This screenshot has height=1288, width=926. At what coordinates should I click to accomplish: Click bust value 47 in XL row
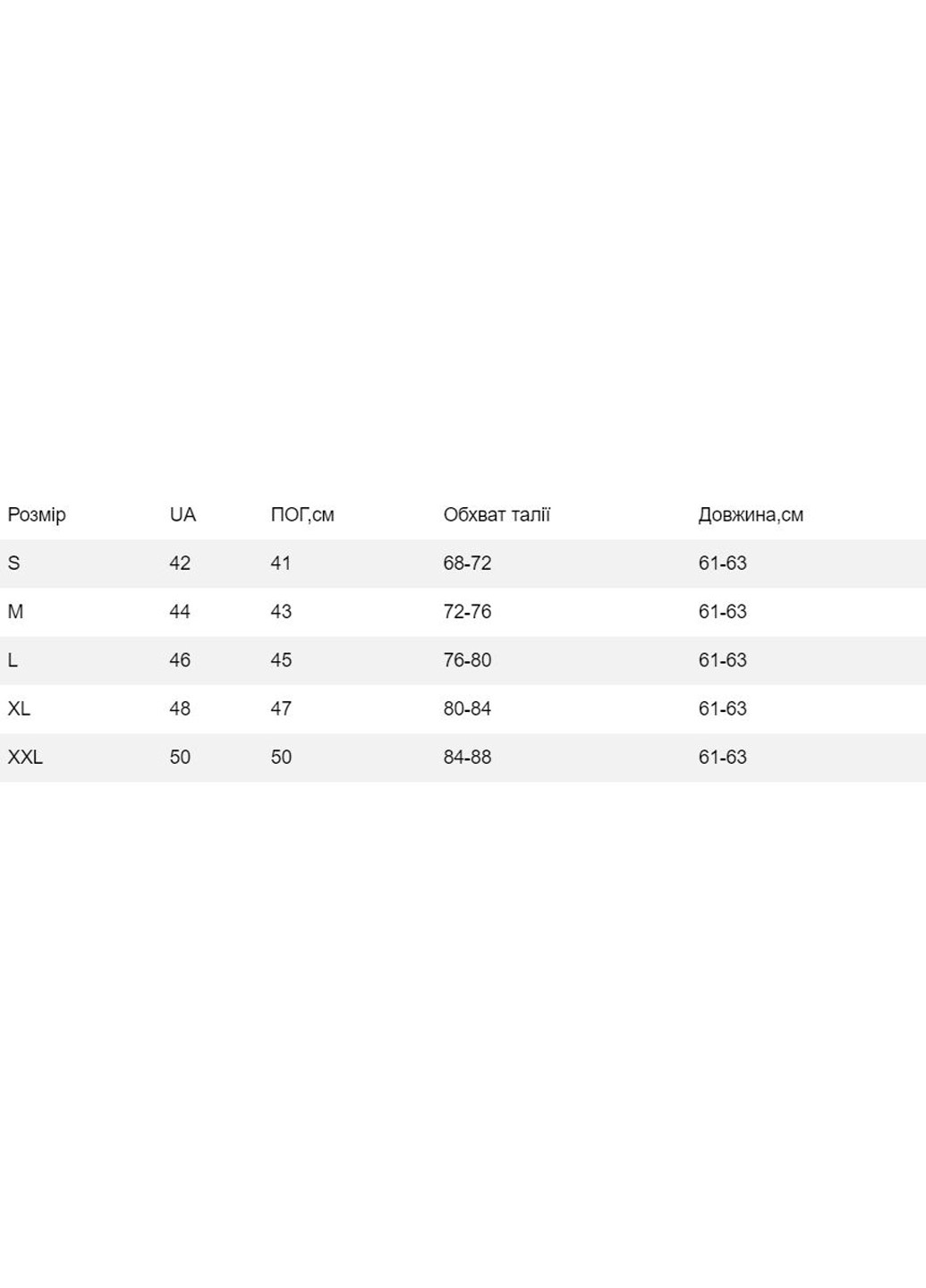(281, 708)
